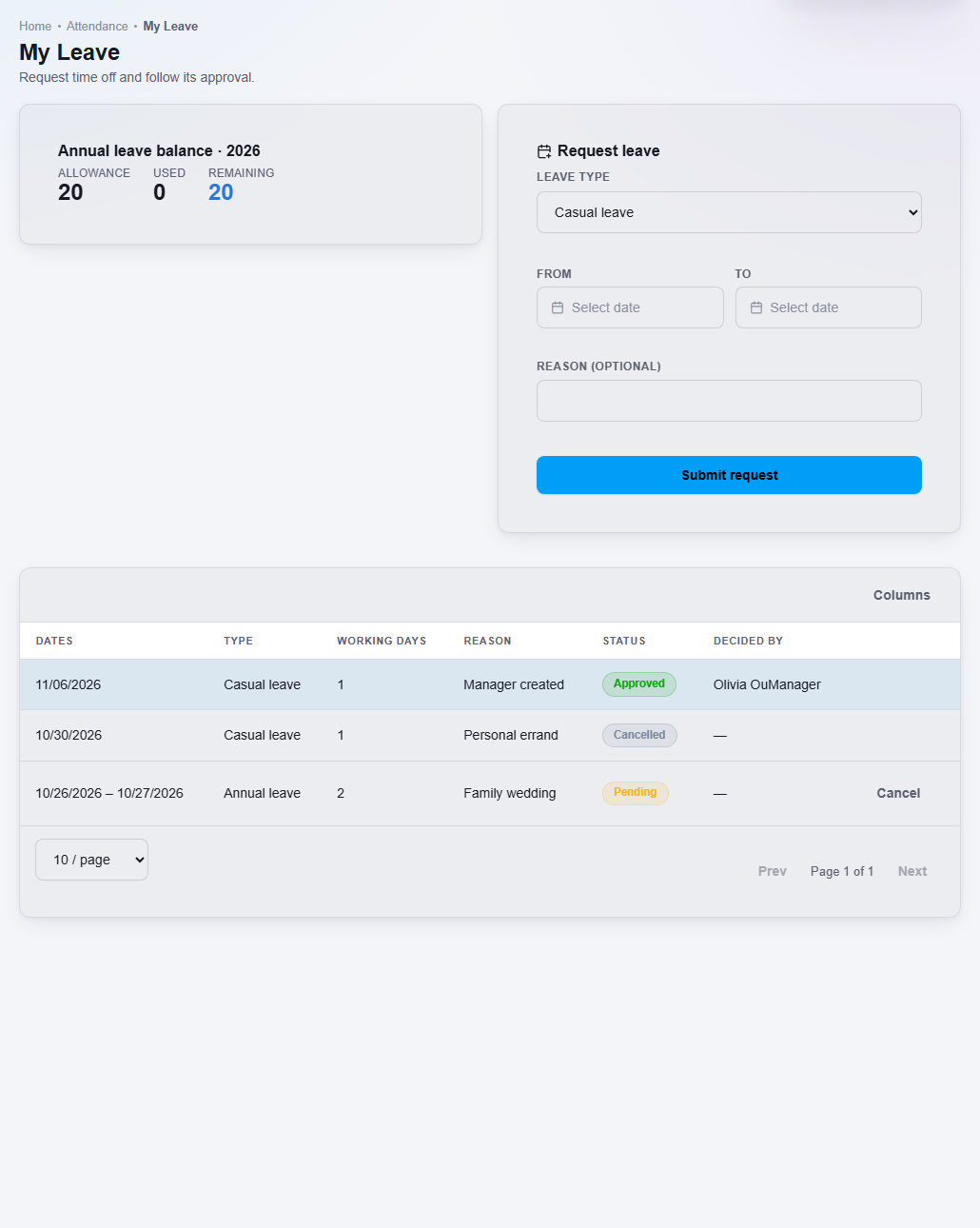Focus the Reason (optional) text field
The height and width of the screenshot is (1228, 980).
[729, 401]
